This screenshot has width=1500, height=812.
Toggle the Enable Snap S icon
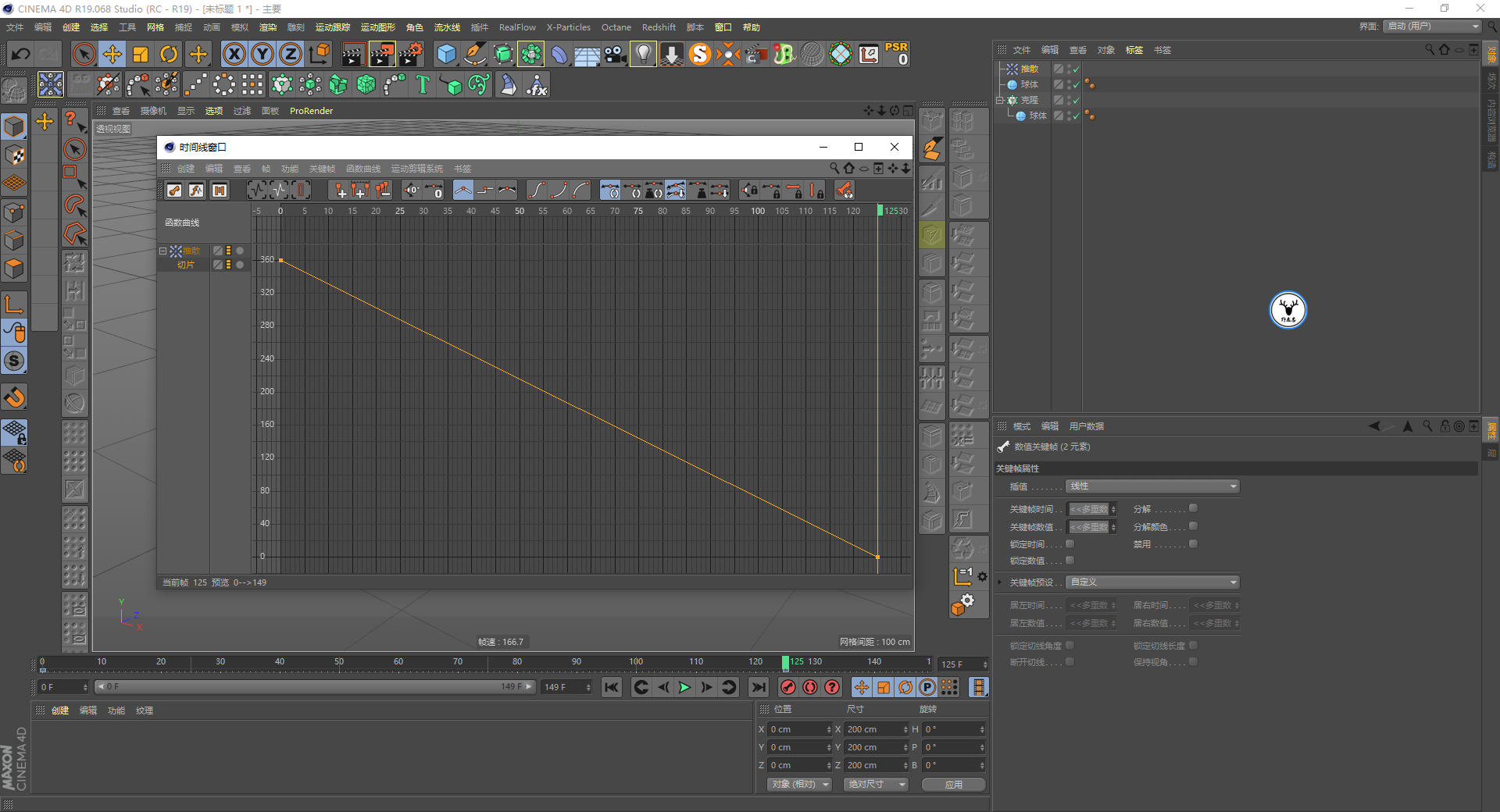coord(14,361)
